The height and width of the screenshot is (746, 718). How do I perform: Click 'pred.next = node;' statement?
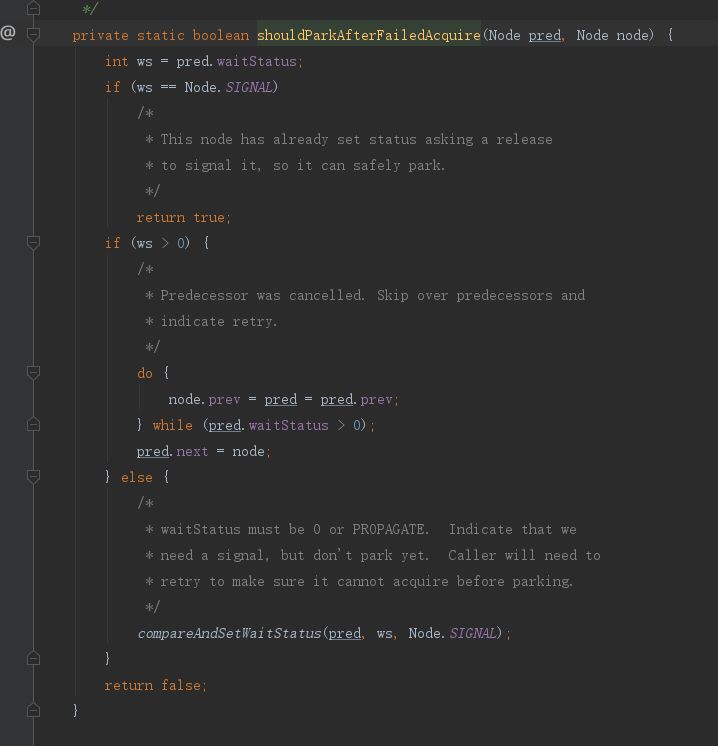tap(204, 451)
